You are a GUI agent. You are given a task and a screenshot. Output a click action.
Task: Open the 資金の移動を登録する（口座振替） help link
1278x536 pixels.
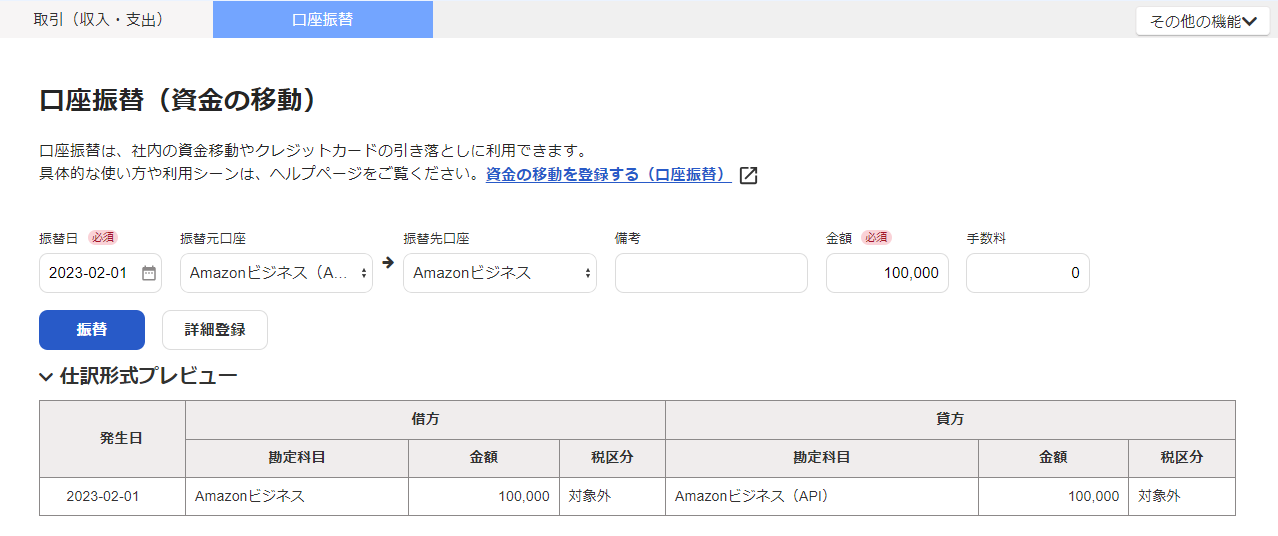pyautogui.click(x=608, y=175)
